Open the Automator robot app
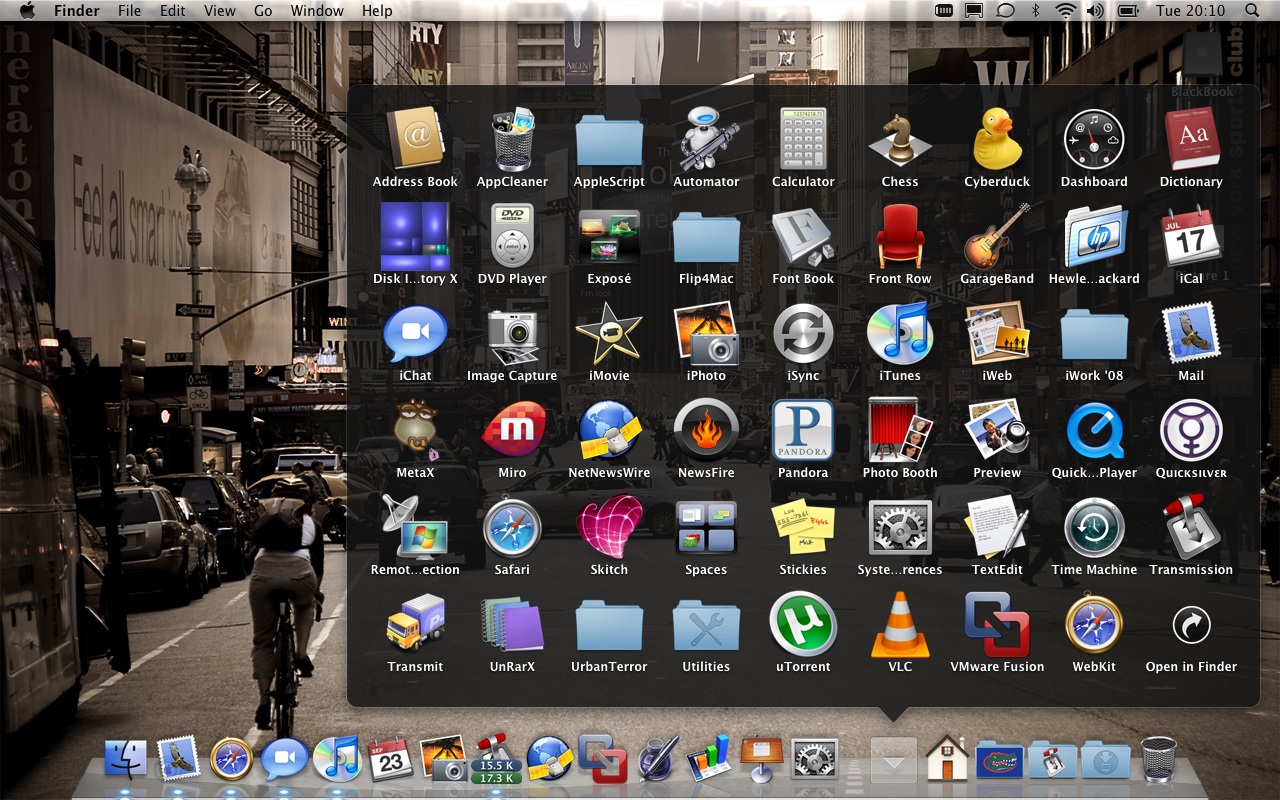Image resolution: width=1280 pixels, height=800 pixels. click(706, 138)
